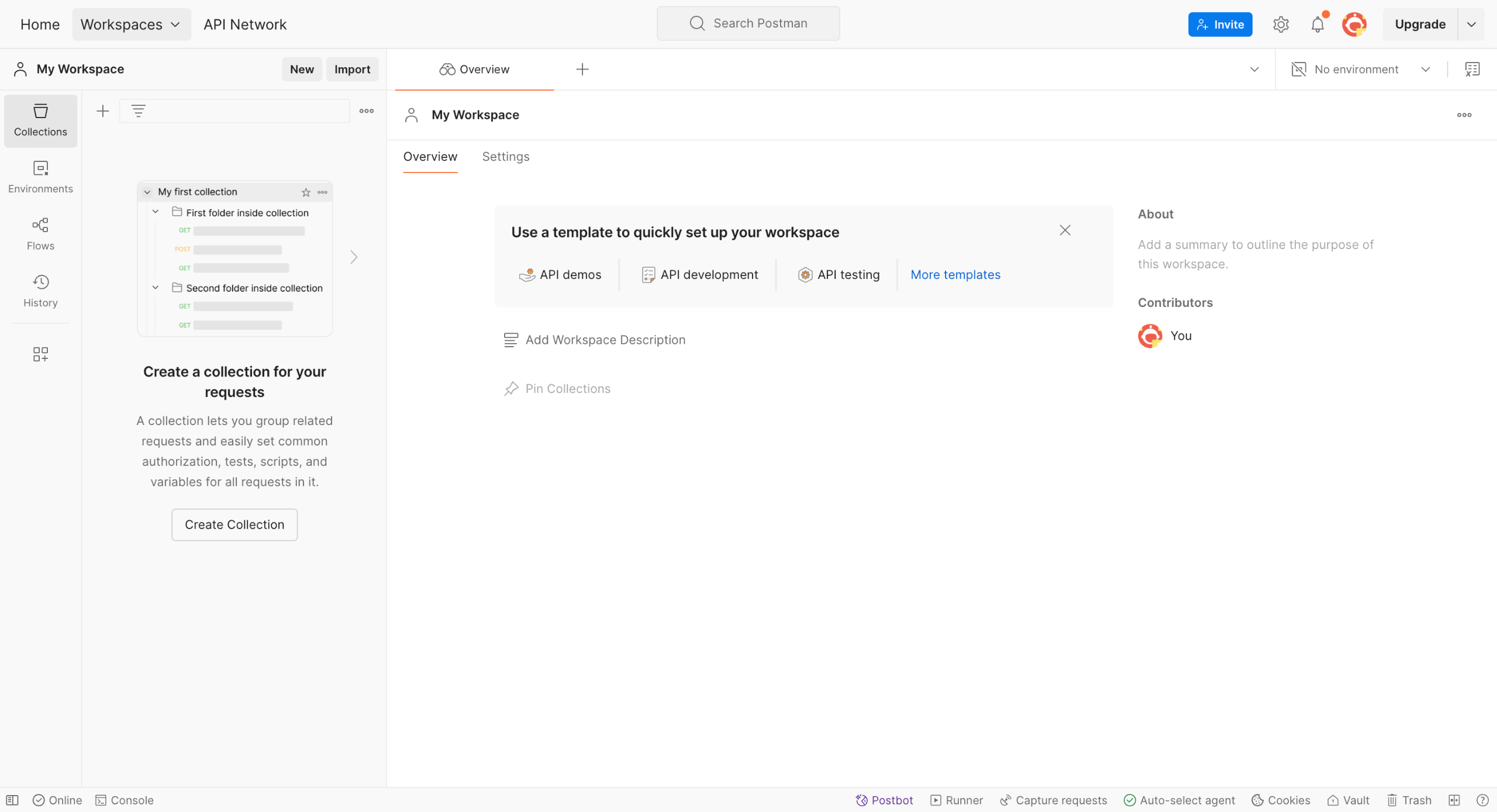1497x812 pixels.
Task: Click the Create Collection button
Action: pos(234,524)
